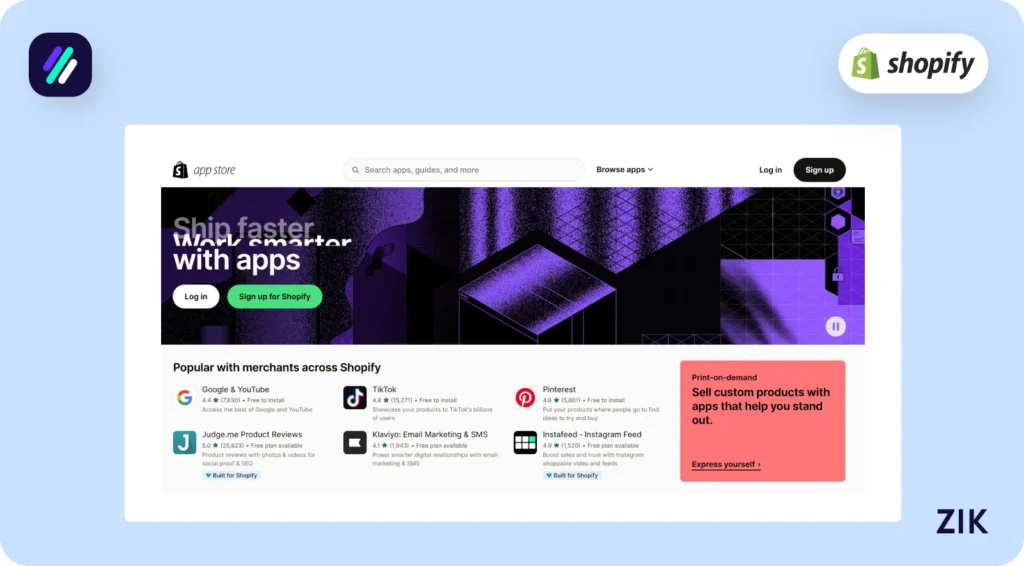Screen dimensions: 1024x566
Task: Open the TikTok app icon
Action: (355, 398)
